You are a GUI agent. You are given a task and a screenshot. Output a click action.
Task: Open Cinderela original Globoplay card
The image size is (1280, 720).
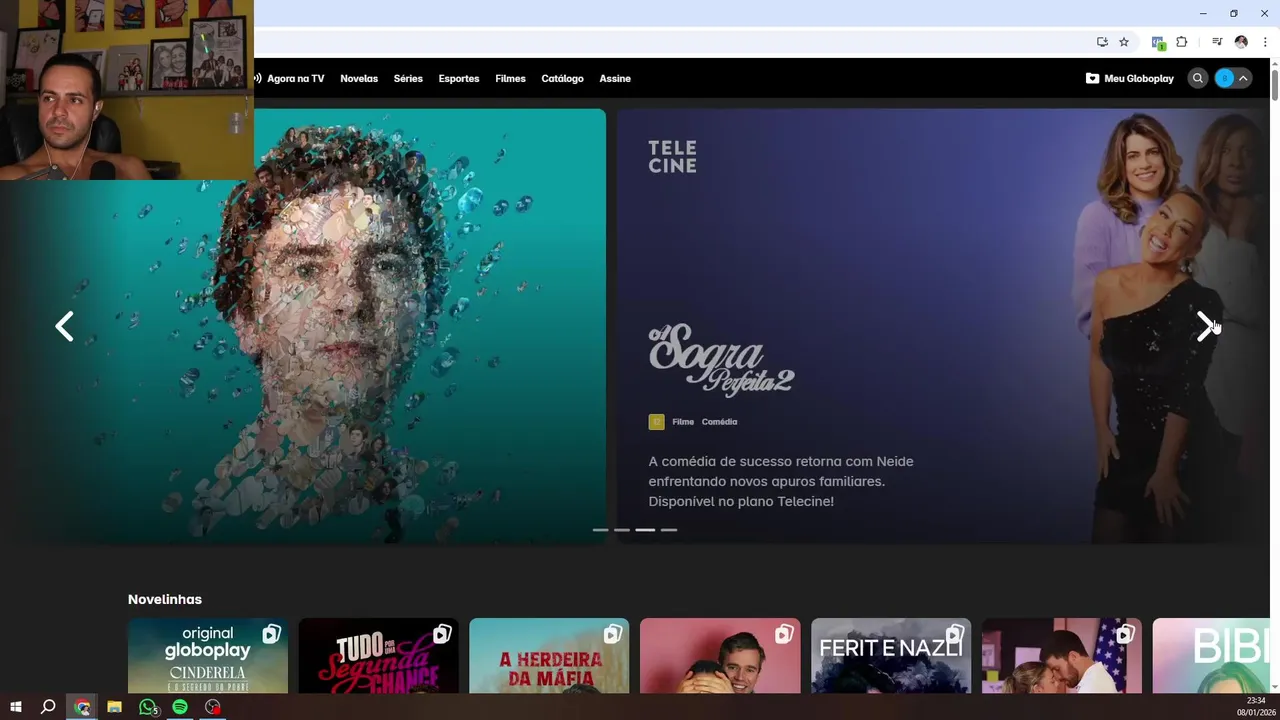coord(208,656)
